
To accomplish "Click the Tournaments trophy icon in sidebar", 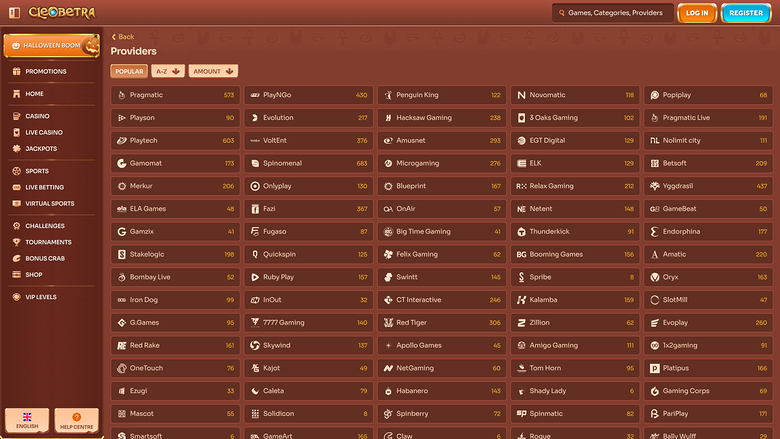I will pyautogui.click(x=16, y=242).
